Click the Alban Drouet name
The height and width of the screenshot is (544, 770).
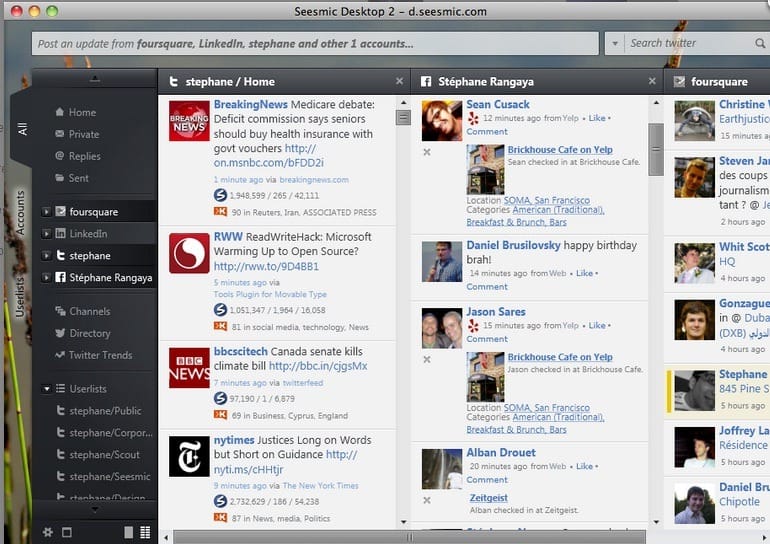click(501, 453)
